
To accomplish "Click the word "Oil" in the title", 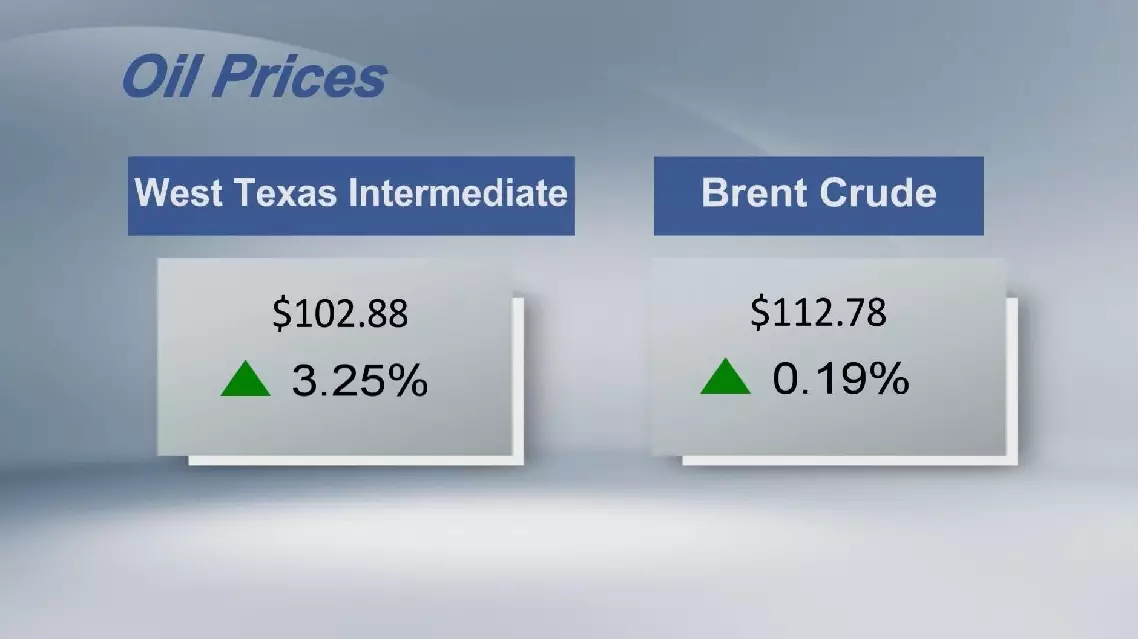I will tap(155, 77).
